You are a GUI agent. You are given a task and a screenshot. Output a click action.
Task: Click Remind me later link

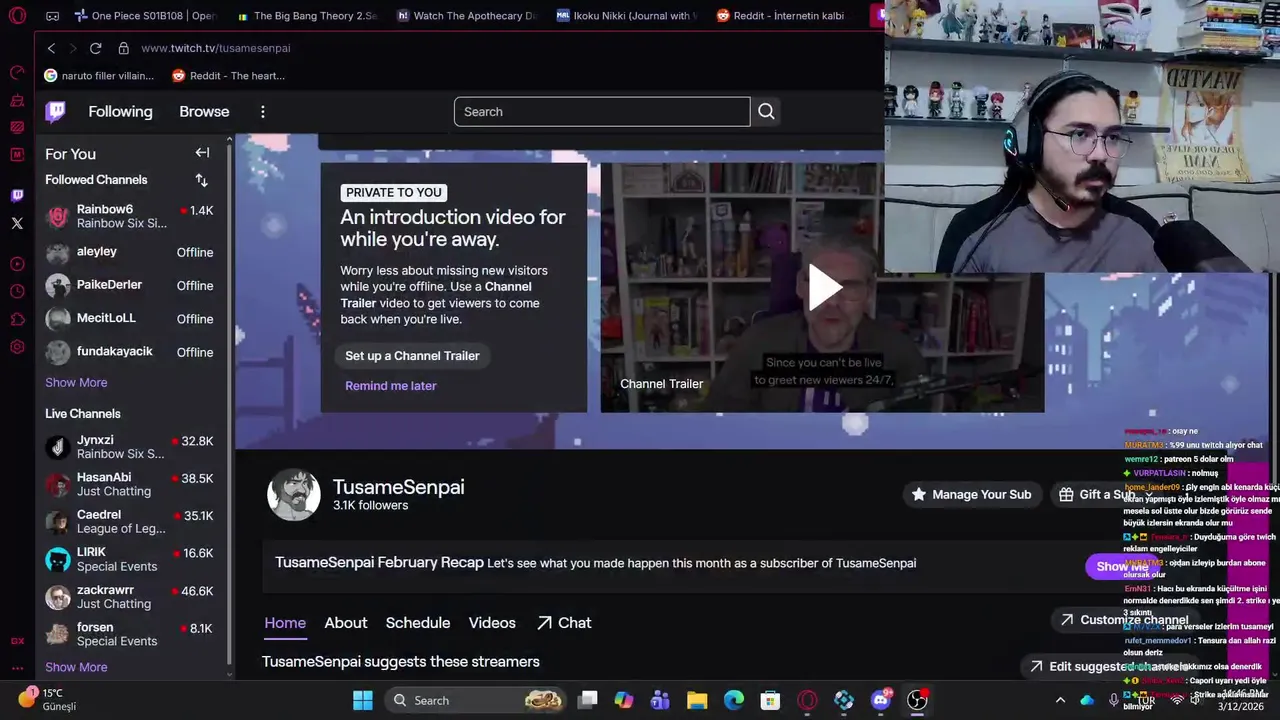[x=391, y=386]
